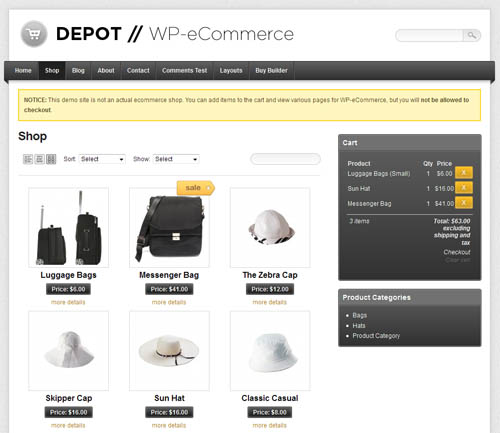Click the Messenger Bag title link
This screenshot has height=433, width=500.
(x=169, y=275)
